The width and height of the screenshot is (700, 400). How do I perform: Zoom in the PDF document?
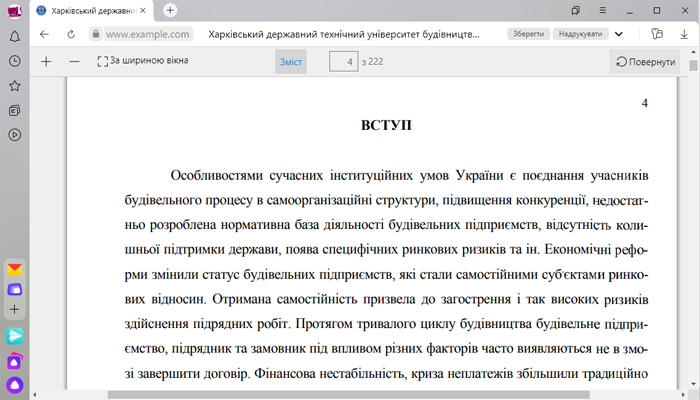pos(46,62)
